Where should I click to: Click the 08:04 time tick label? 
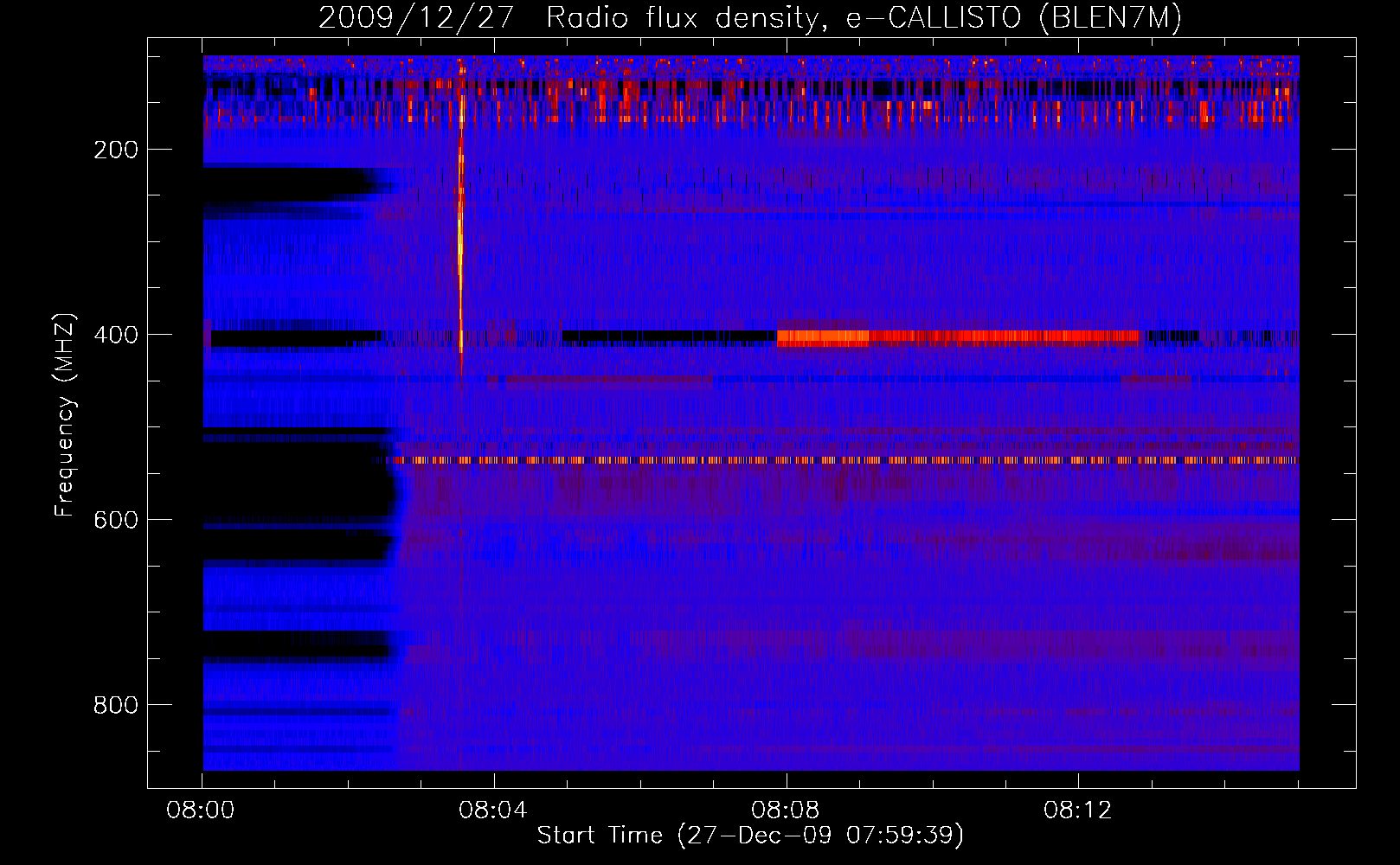click(x=493, y=811)
